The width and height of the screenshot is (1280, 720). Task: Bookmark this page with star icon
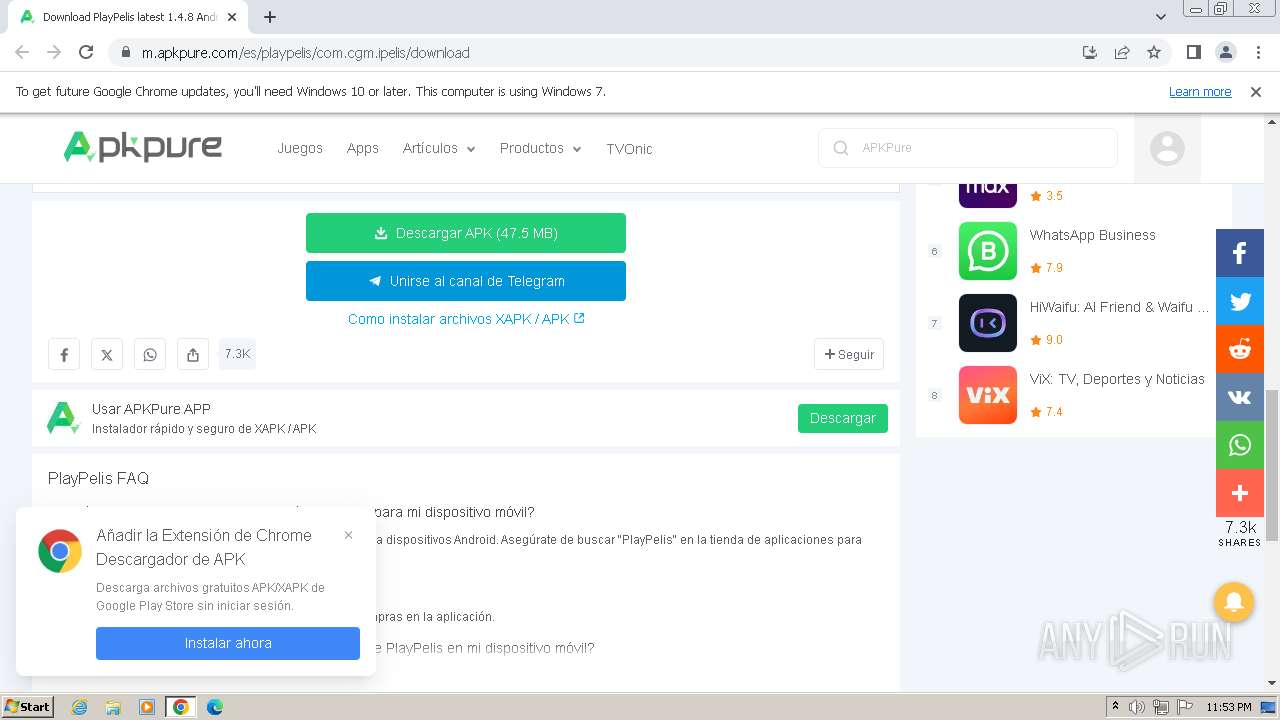pos(1154,52)
